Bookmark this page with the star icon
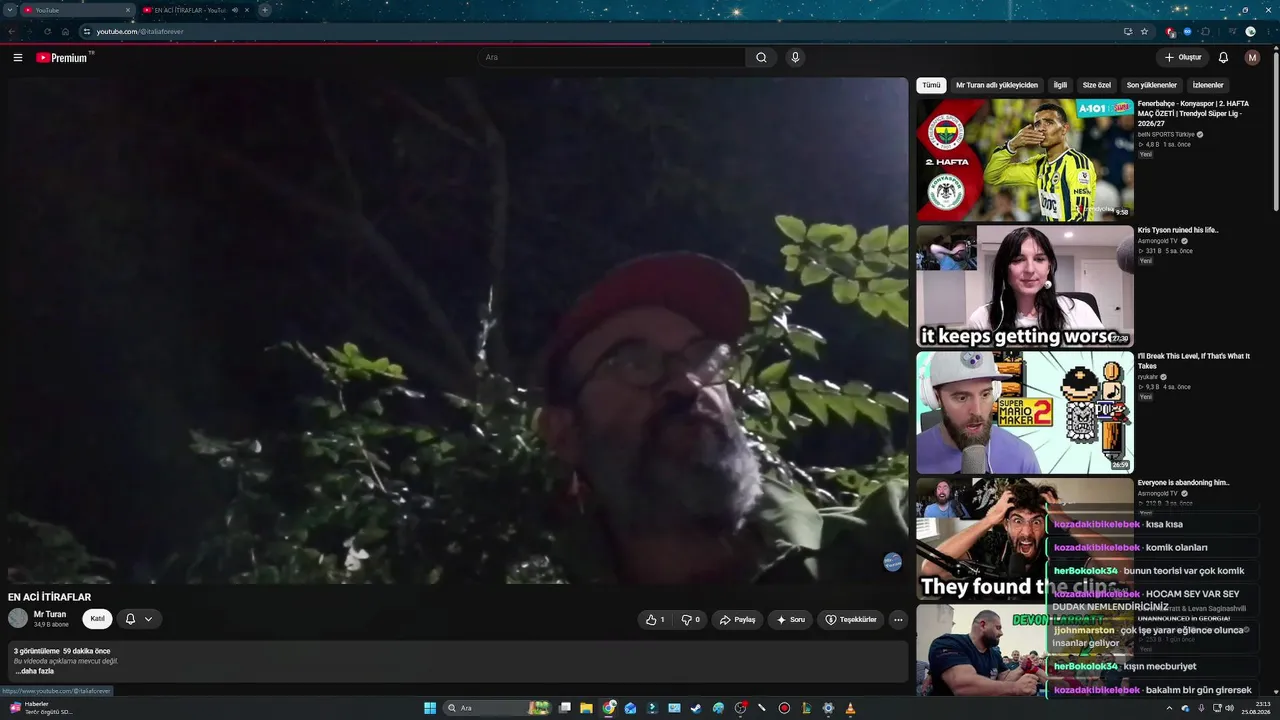Screen dimensions: 1280x720 coord(1145,32)
